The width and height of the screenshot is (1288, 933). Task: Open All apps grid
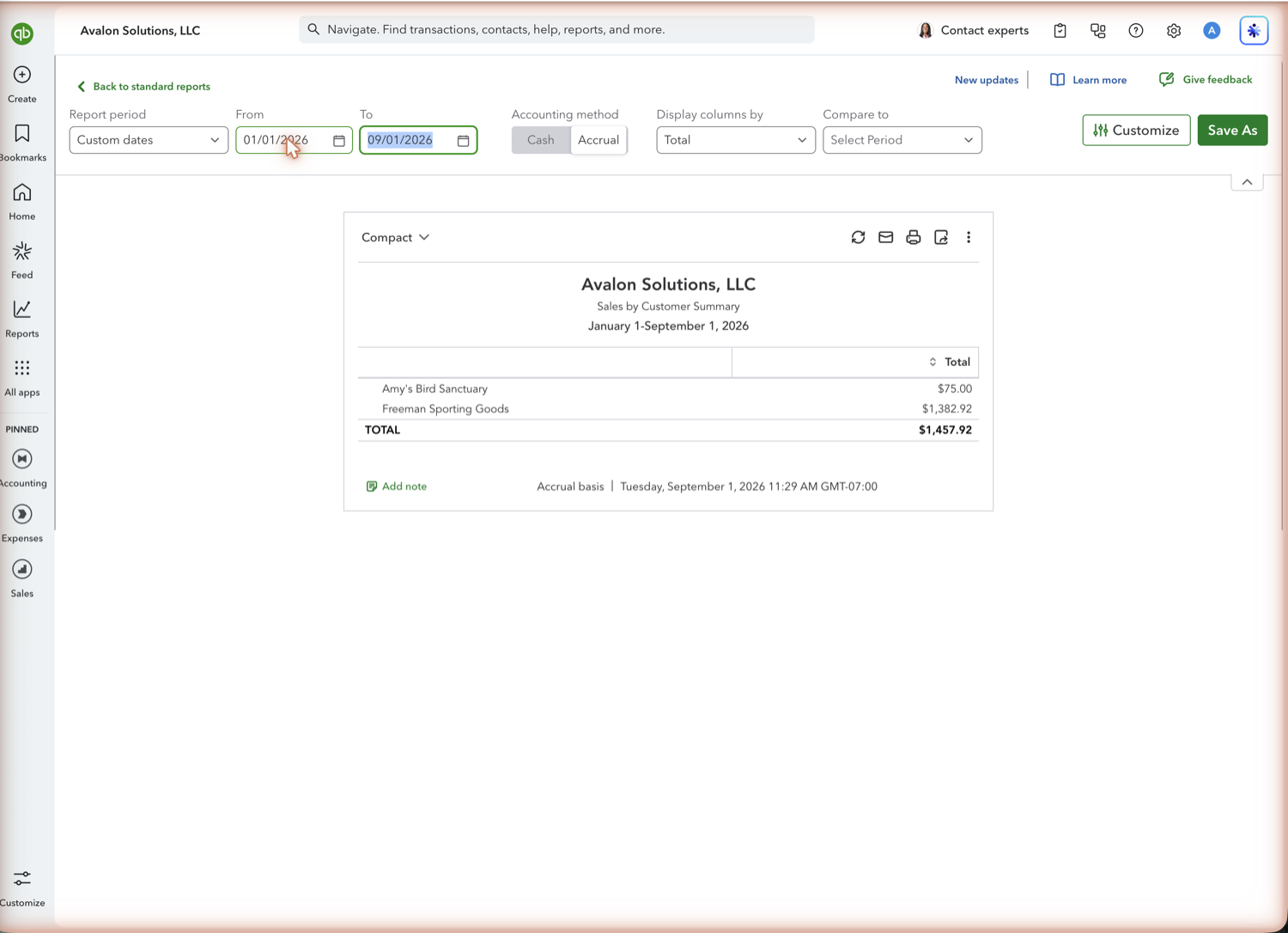(x=22, y=378)
